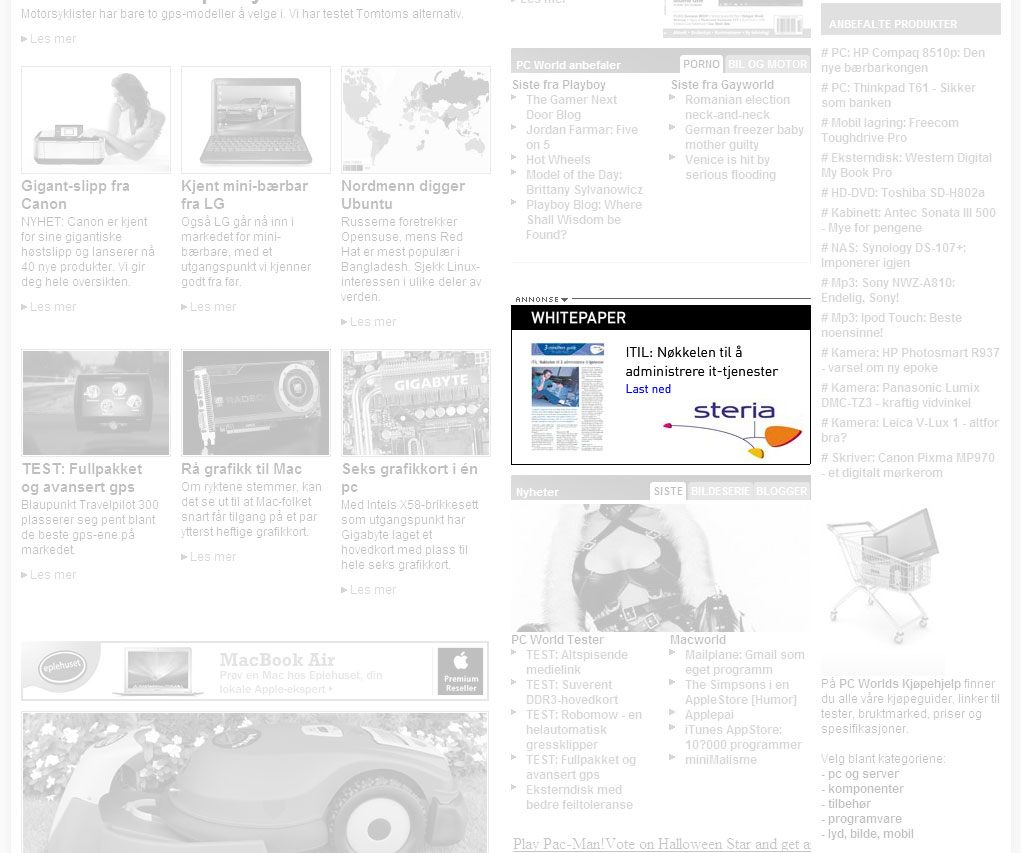Image resolution: width=1021 pixels, height=853 pixels.
Task: Open the BLOGGER tab in Nyheter
Action: 781,491
